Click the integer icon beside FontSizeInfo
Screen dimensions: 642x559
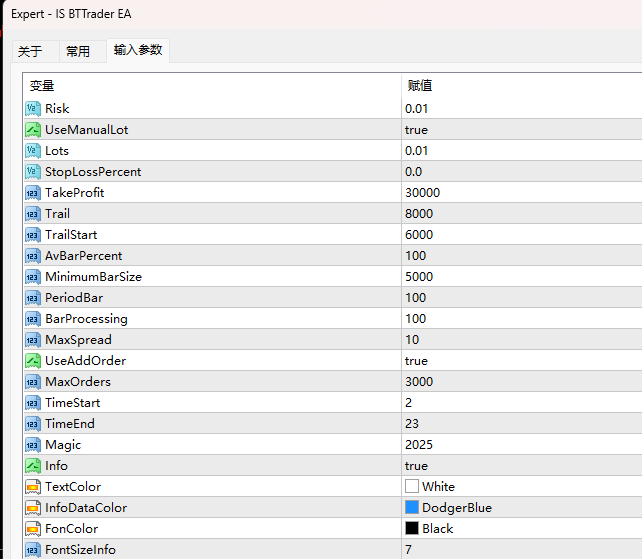tap(33, 550)
